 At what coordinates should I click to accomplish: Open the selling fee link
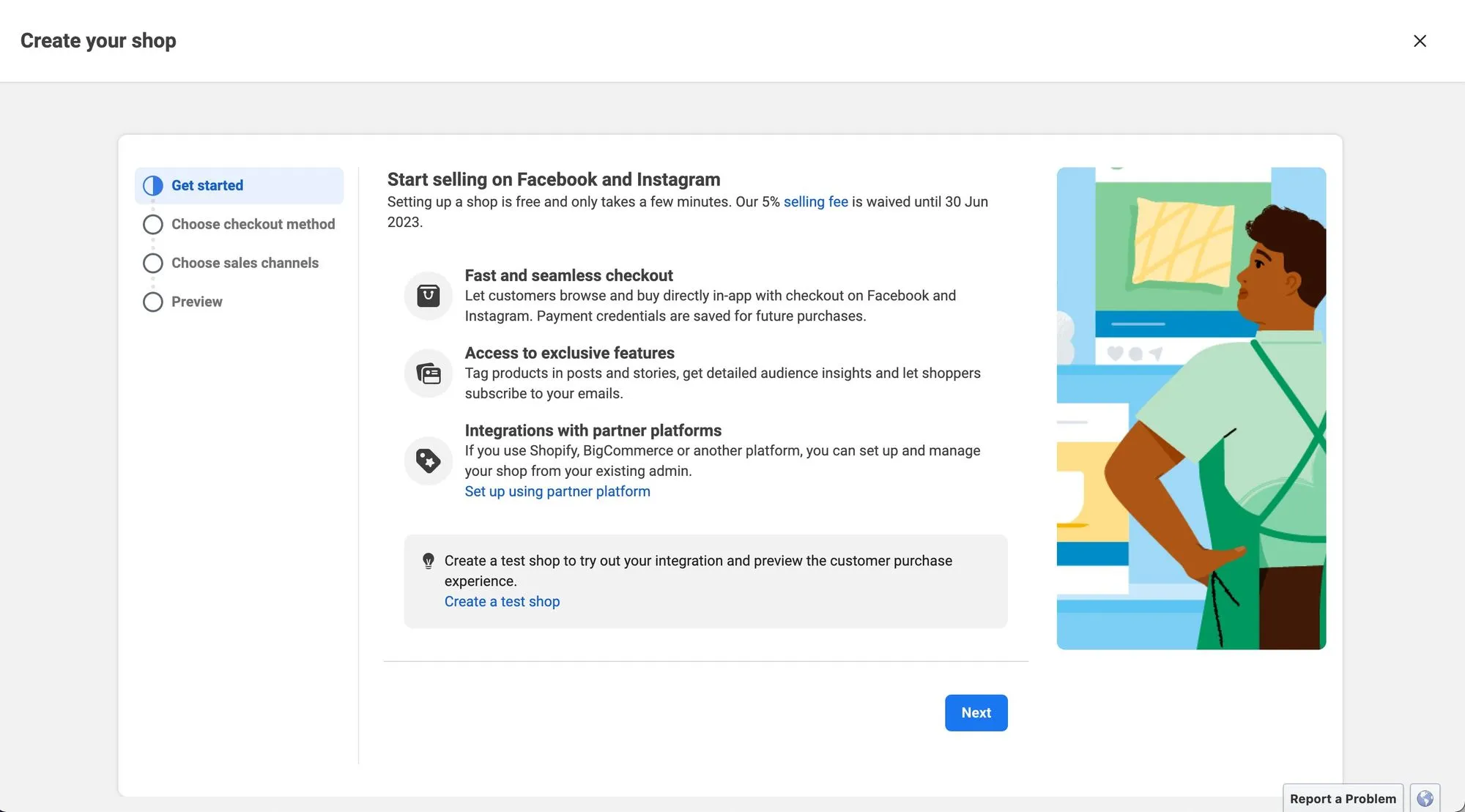point(815,202)
